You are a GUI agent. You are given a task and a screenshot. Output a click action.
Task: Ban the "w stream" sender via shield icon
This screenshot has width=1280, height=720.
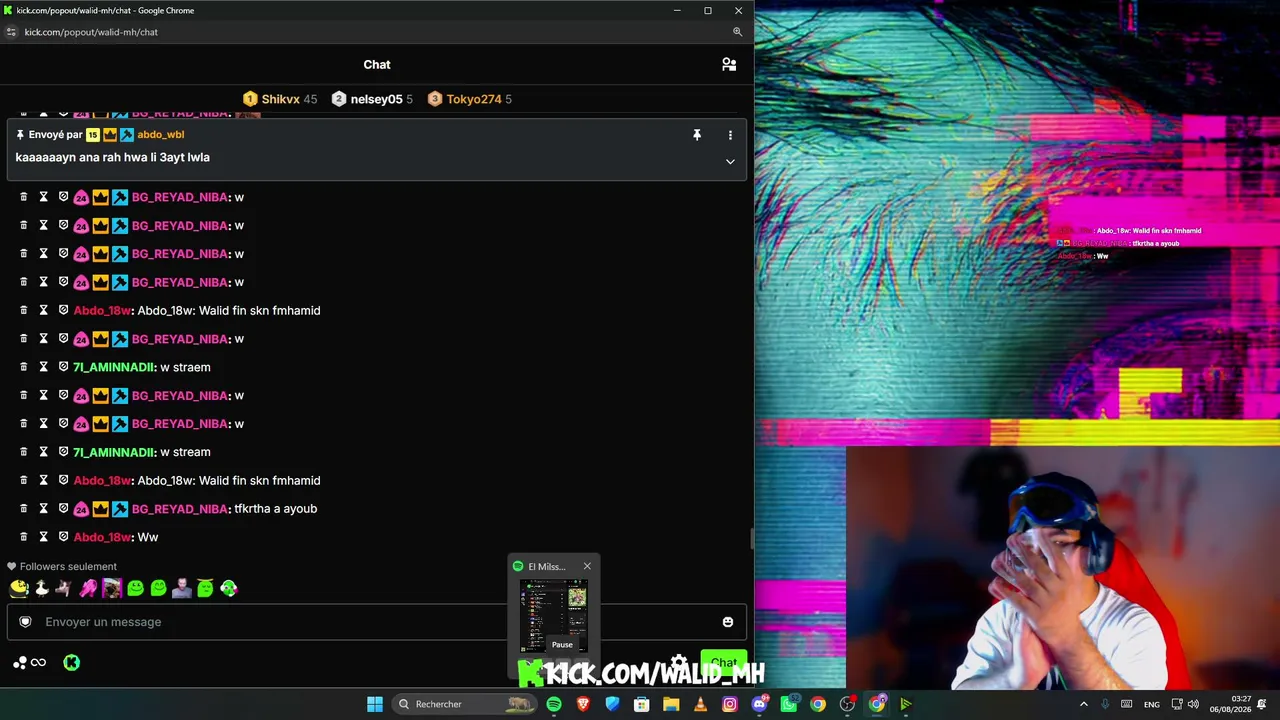63,452
